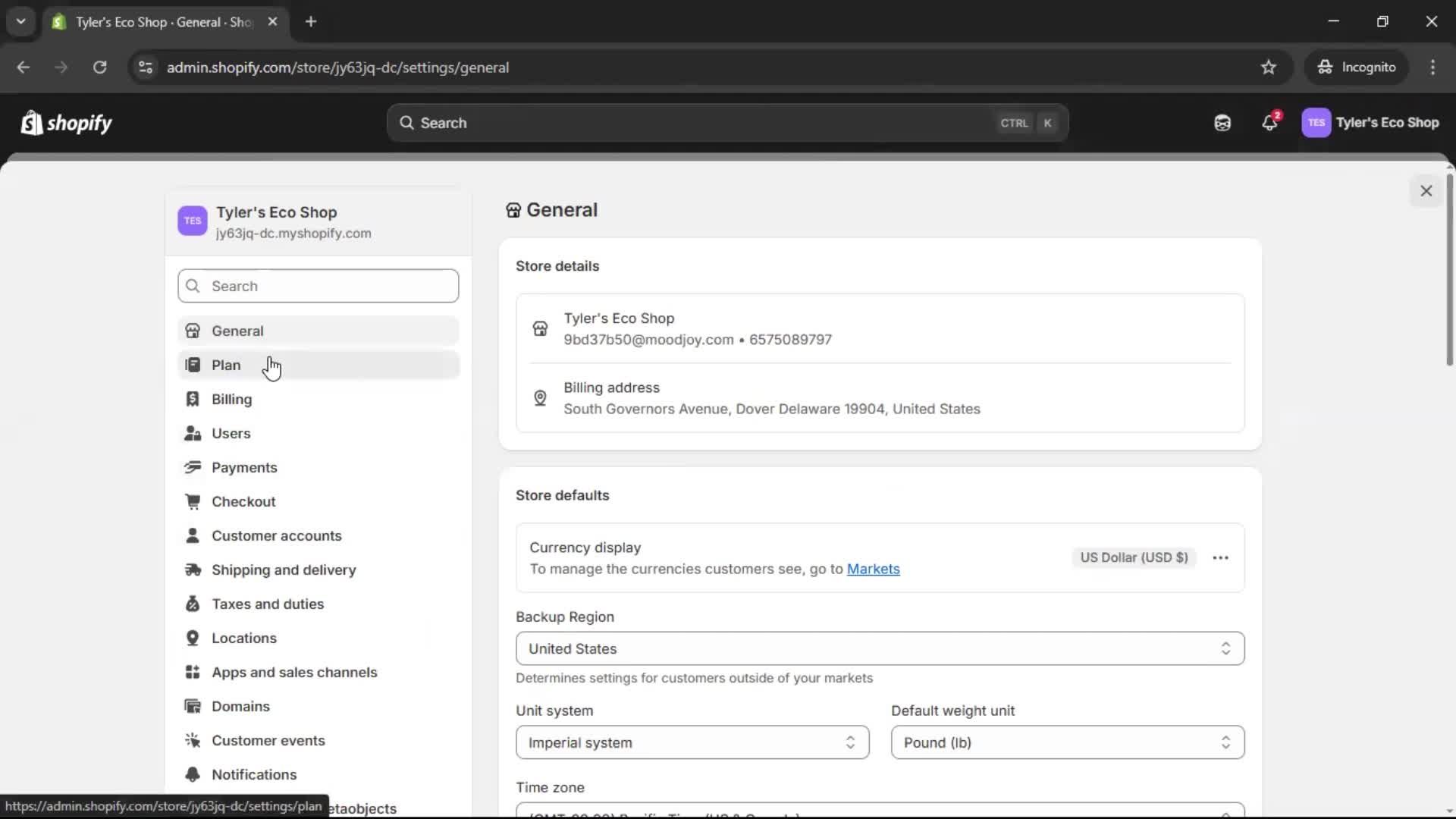
Task: View site information icon in address bar
Action: coord(146,67)
